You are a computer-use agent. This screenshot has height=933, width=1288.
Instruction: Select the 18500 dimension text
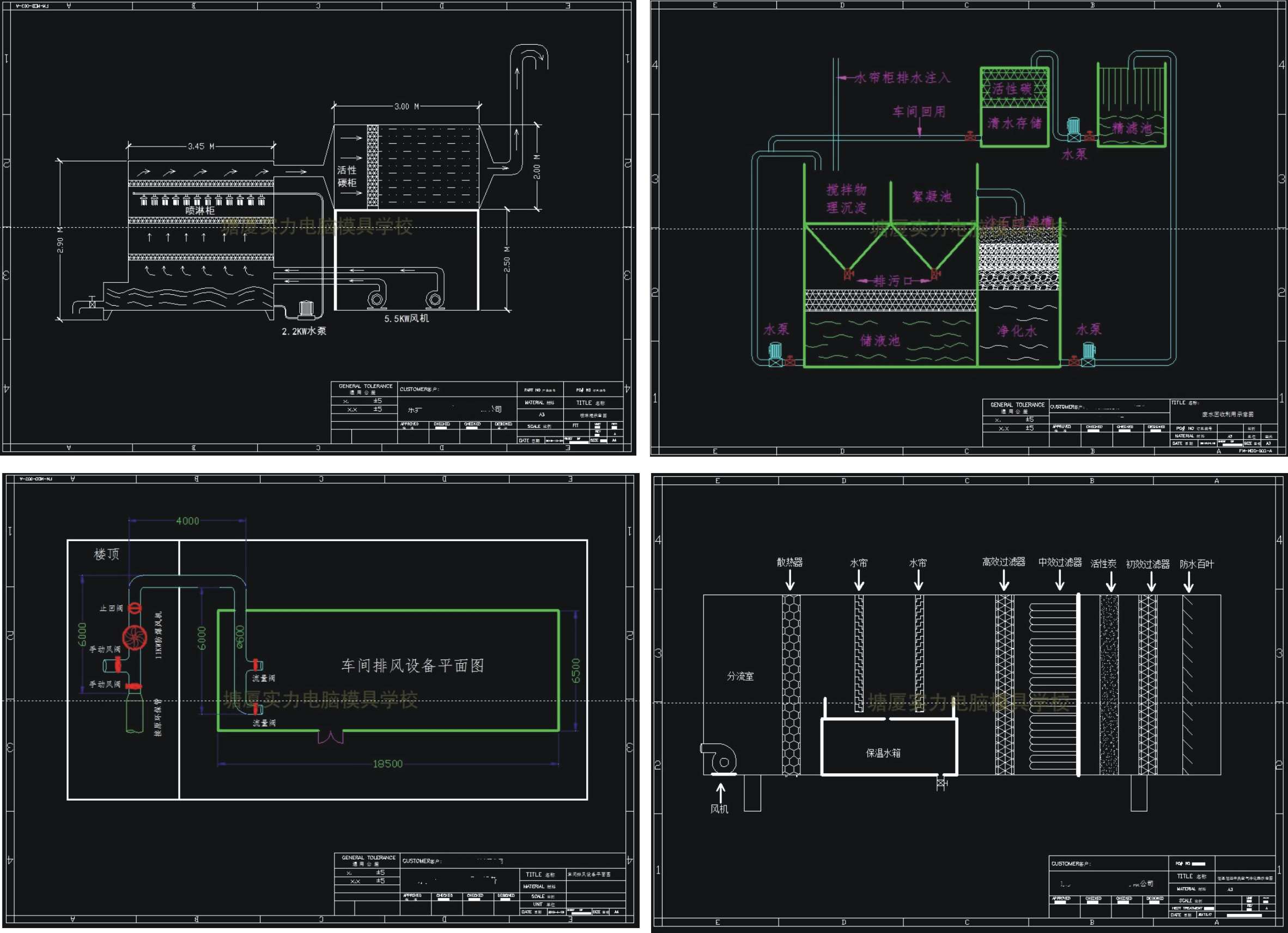click(x=388, y=764)
